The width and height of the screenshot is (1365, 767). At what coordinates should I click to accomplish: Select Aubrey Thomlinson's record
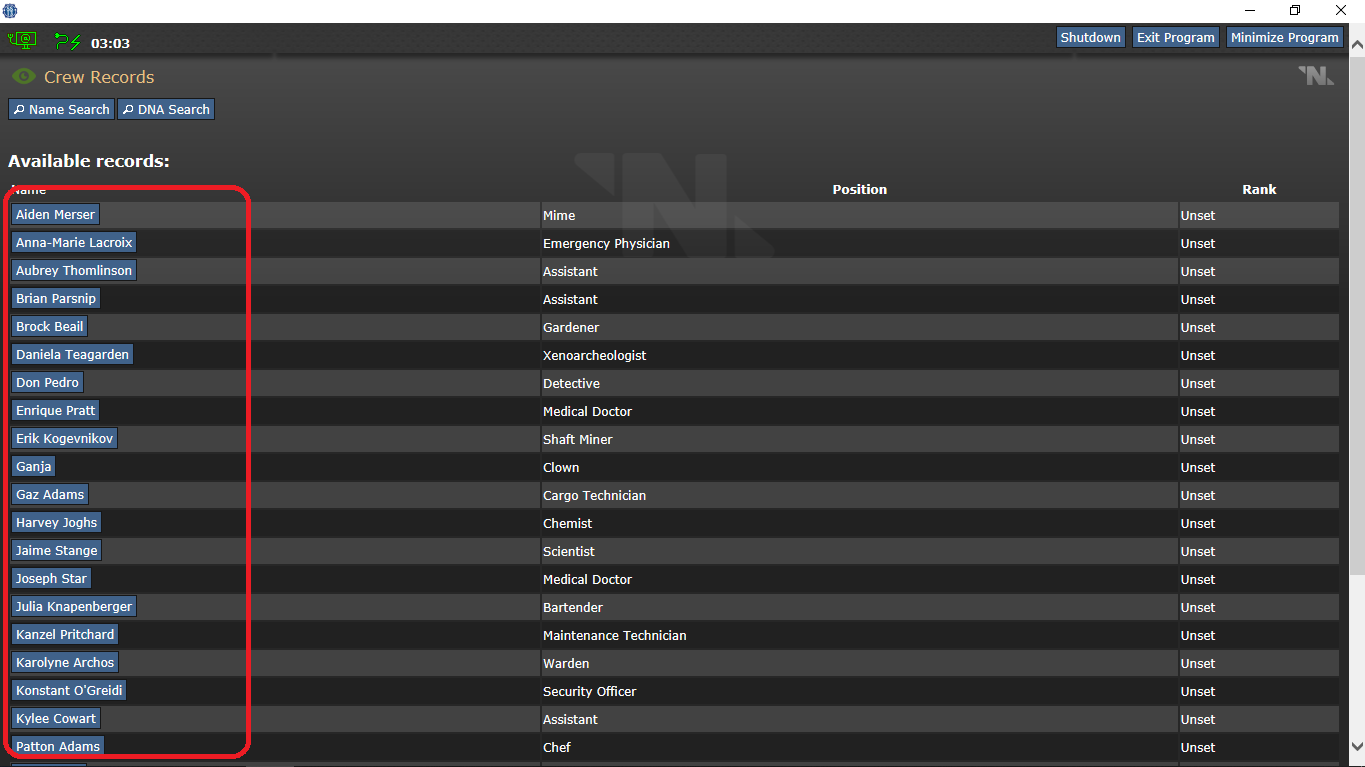click(x=73, y=270)
